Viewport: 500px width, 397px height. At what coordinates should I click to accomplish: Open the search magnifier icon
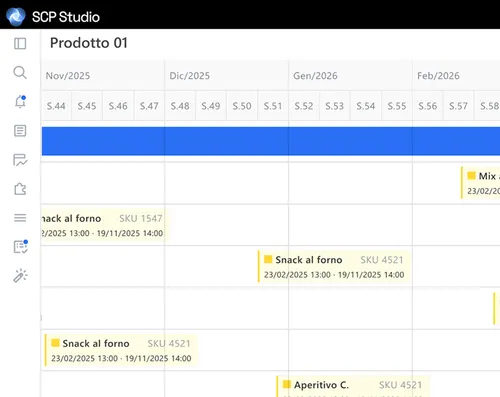20,72
